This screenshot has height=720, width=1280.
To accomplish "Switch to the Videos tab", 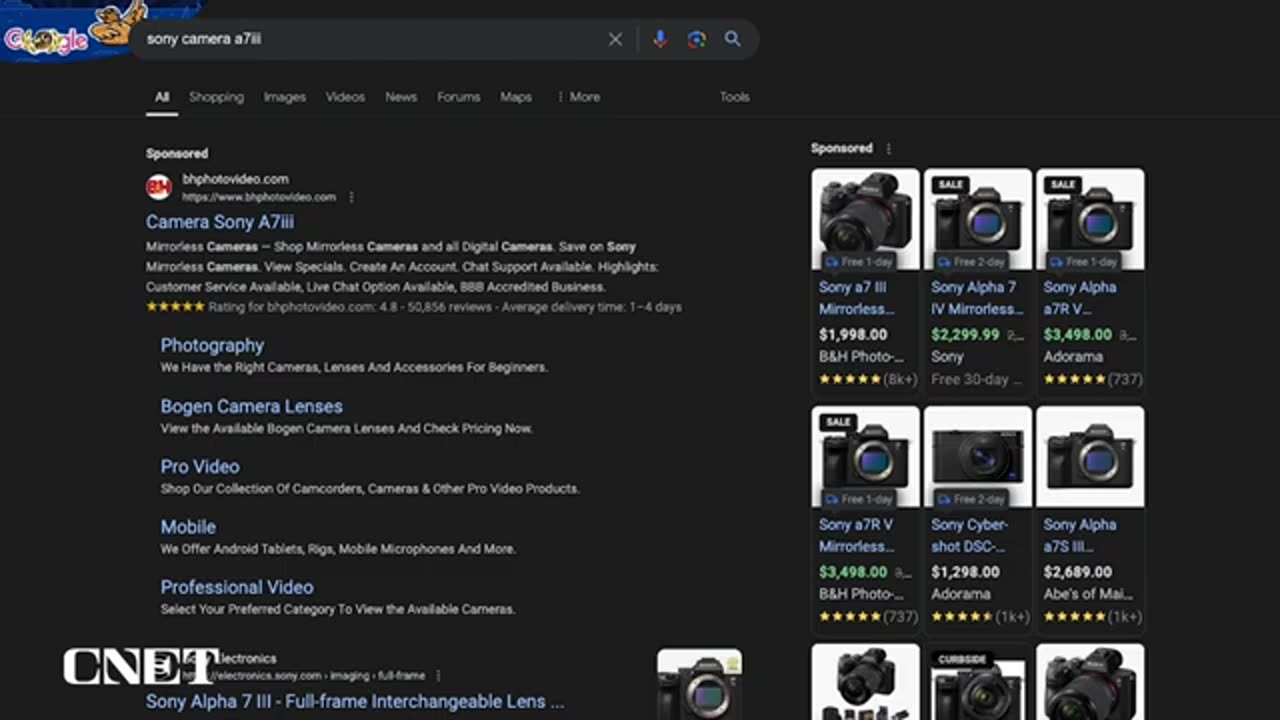I will [345, 97].
